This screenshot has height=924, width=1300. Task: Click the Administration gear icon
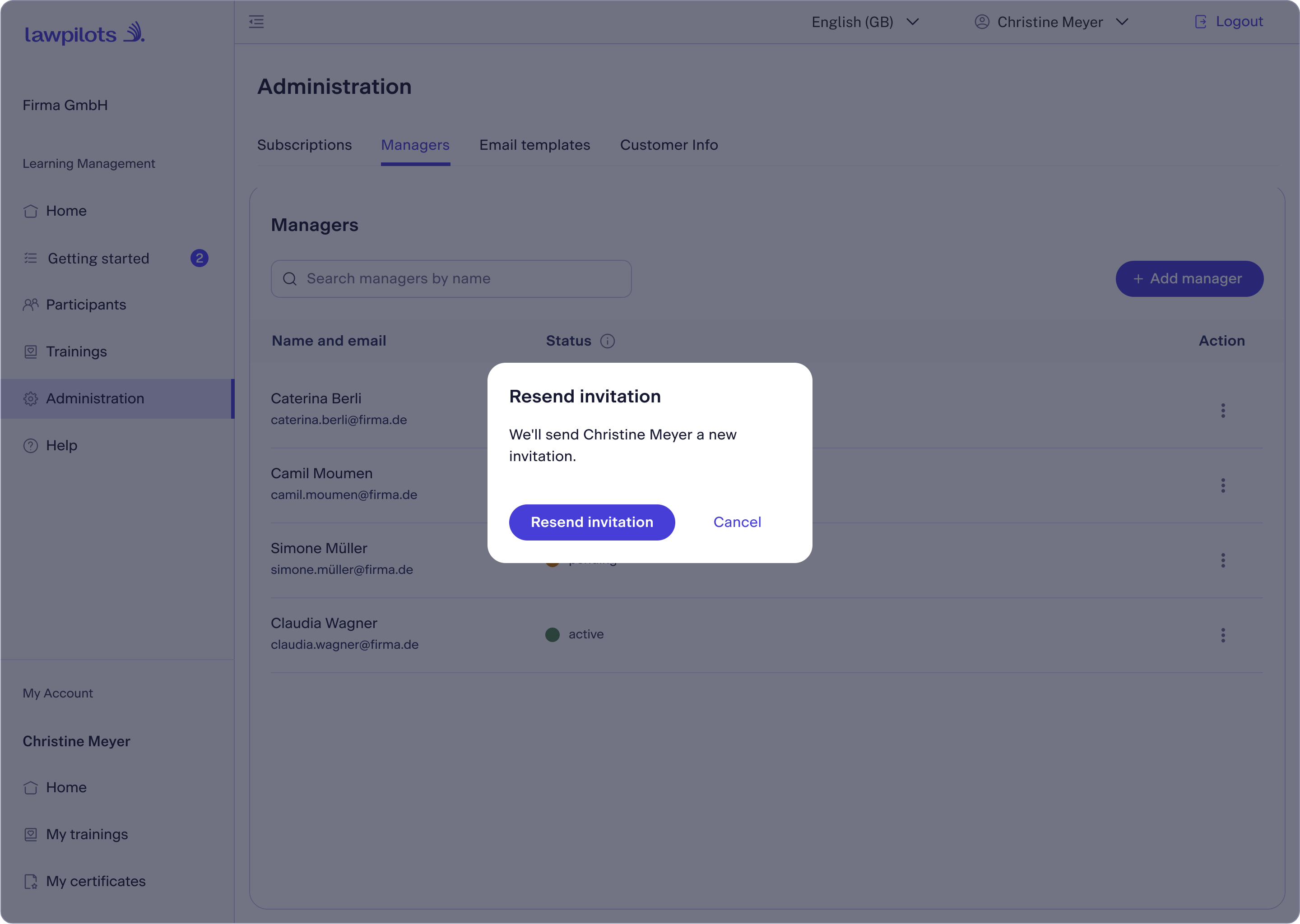(31, 399)
